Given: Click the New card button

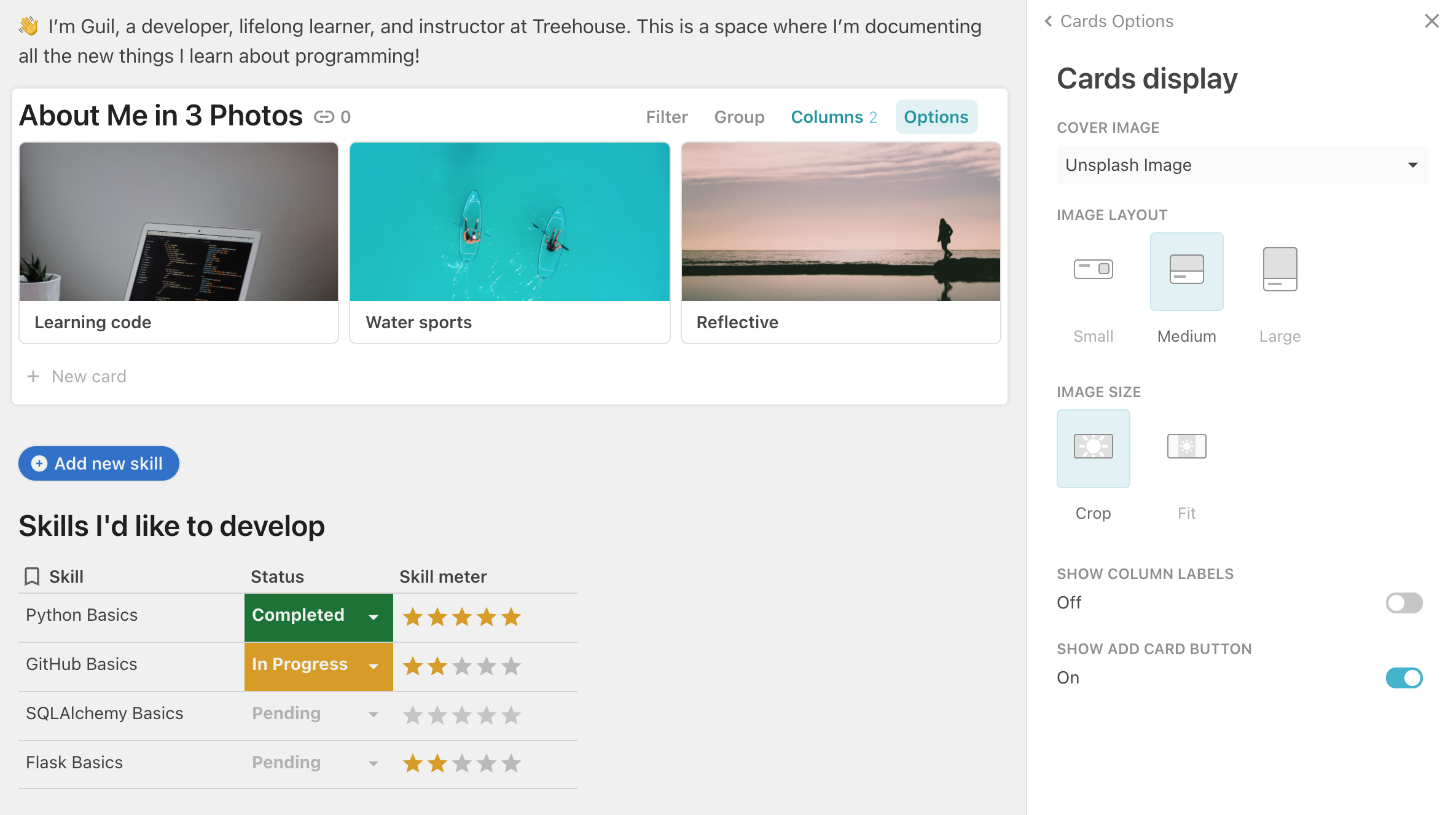Looking at the screenshot, I should [89, 376].
